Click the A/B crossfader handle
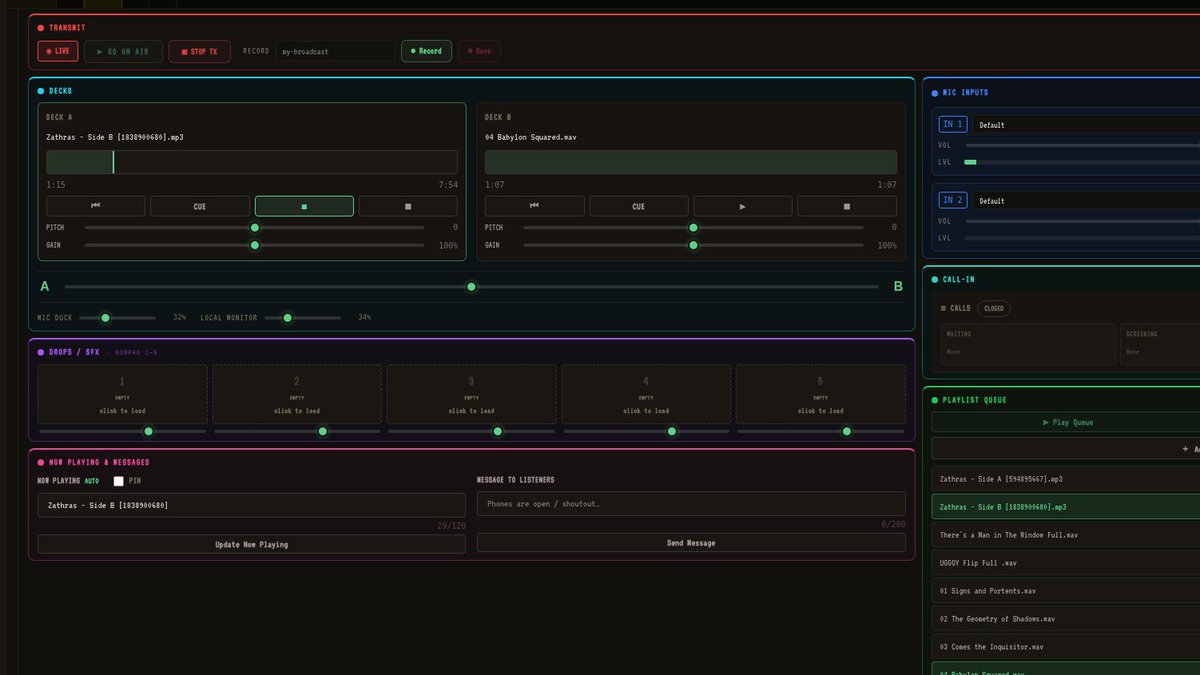 coord(471,287)
